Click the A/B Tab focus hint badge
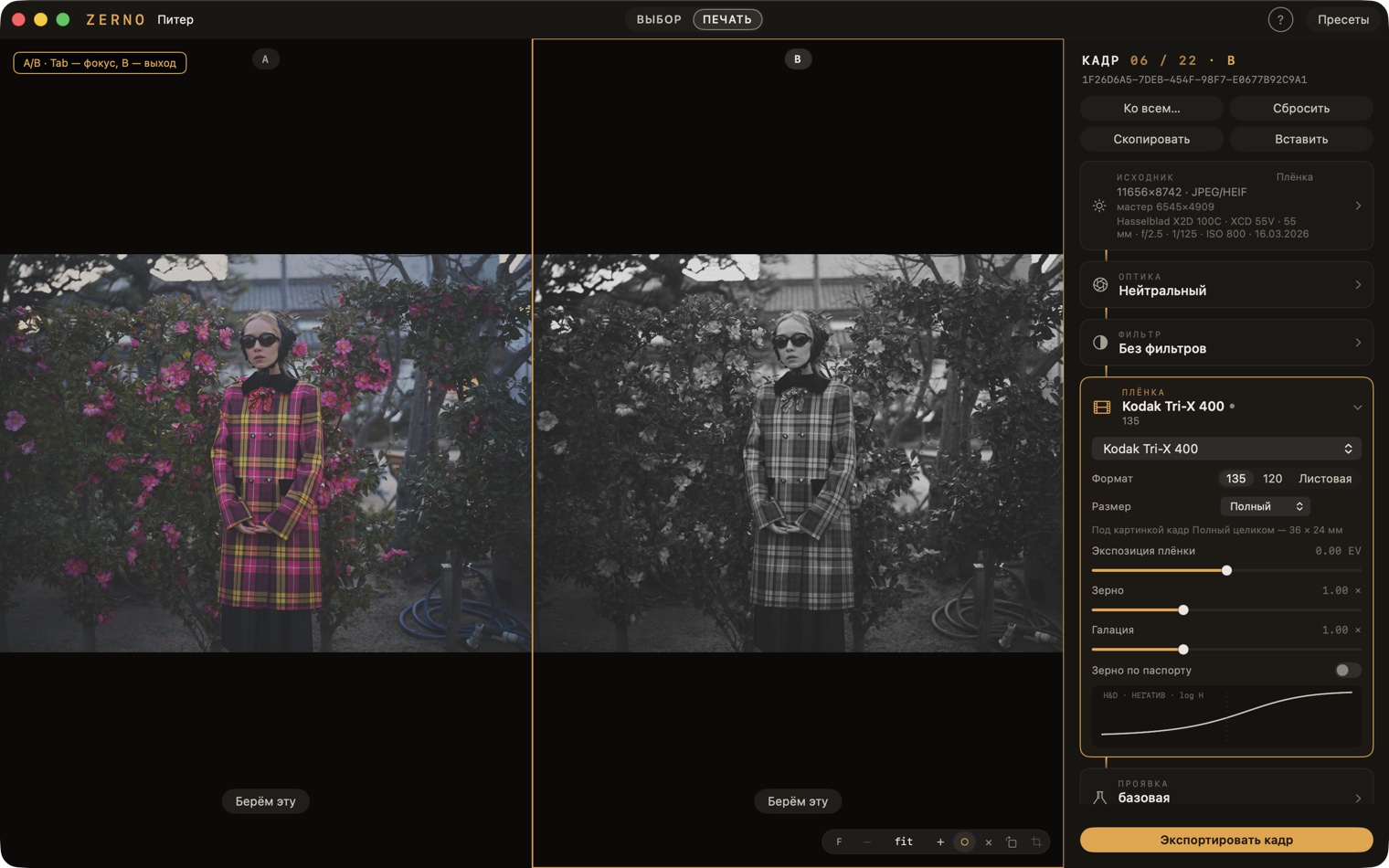The image size is (1389, 868). 100,63
